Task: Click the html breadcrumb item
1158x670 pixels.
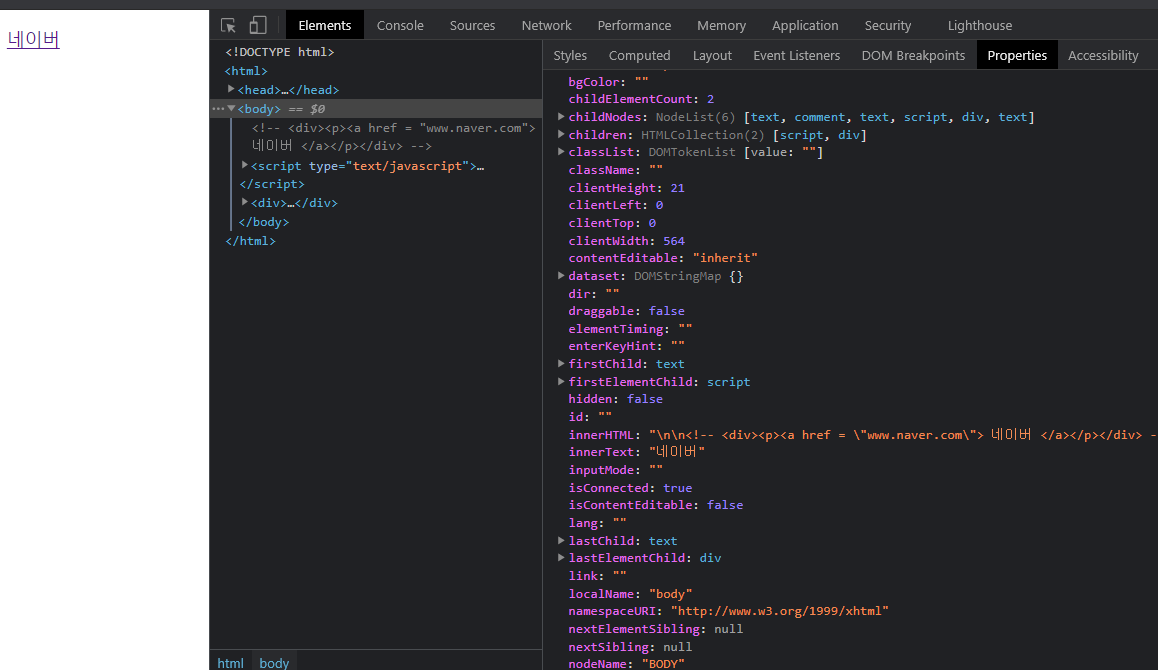Action: [x=230, y=663]
